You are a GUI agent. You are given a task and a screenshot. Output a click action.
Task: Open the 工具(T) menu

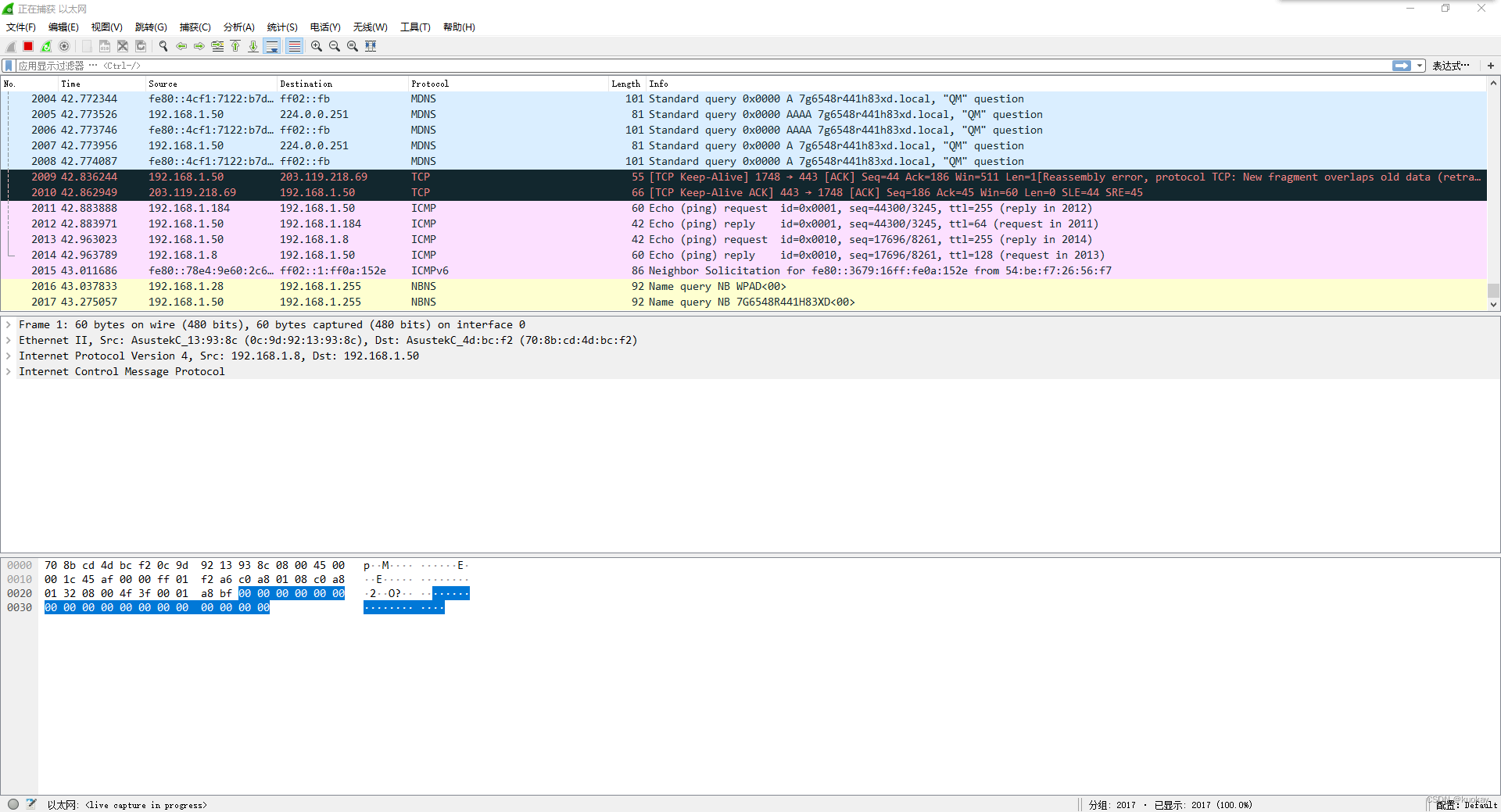click(x=416, y=27)
